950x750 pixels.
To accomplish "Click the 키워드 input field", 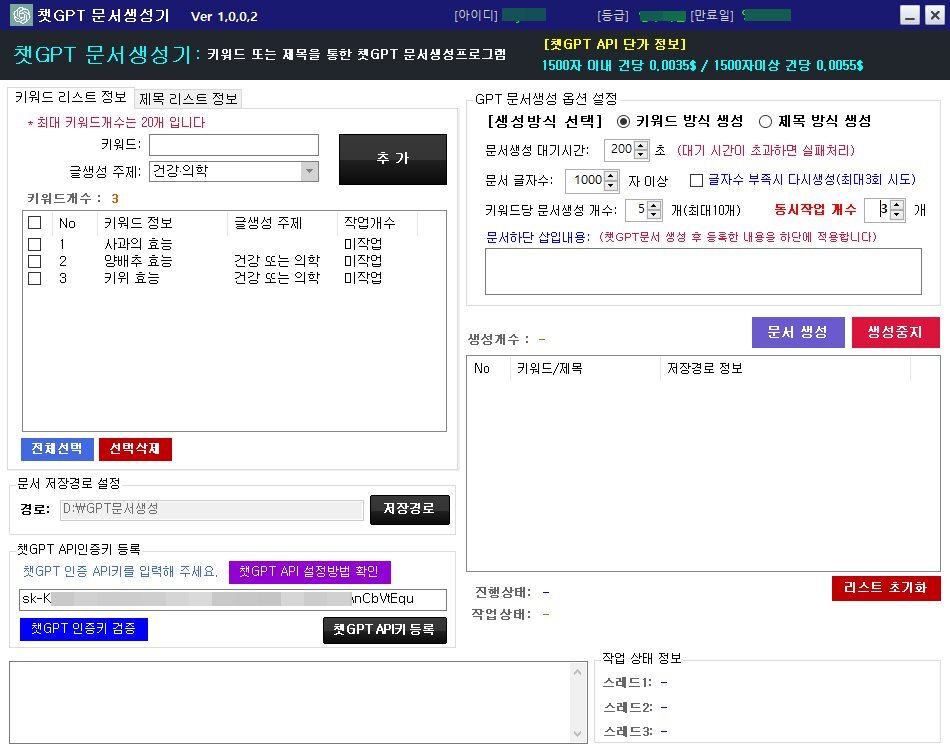I will click(234, 145).
